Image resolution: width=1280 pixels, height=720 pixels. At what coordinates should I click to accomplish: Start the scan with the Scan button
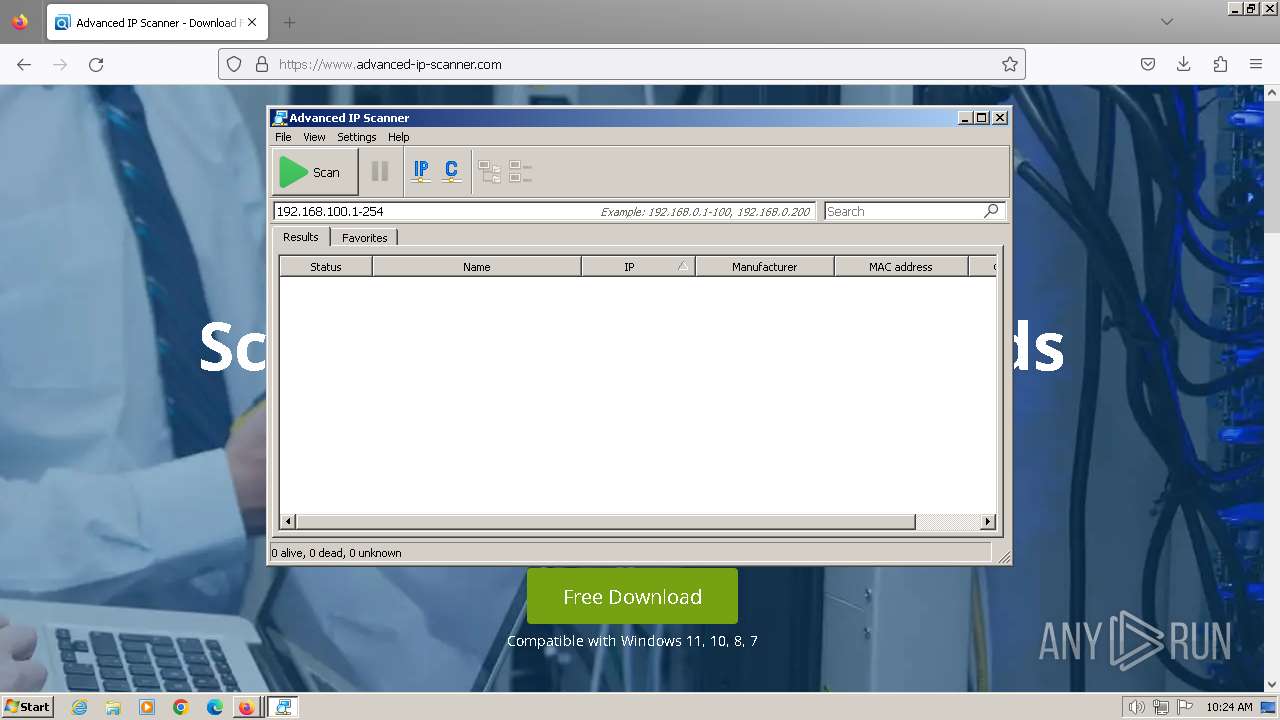point(315,172)
